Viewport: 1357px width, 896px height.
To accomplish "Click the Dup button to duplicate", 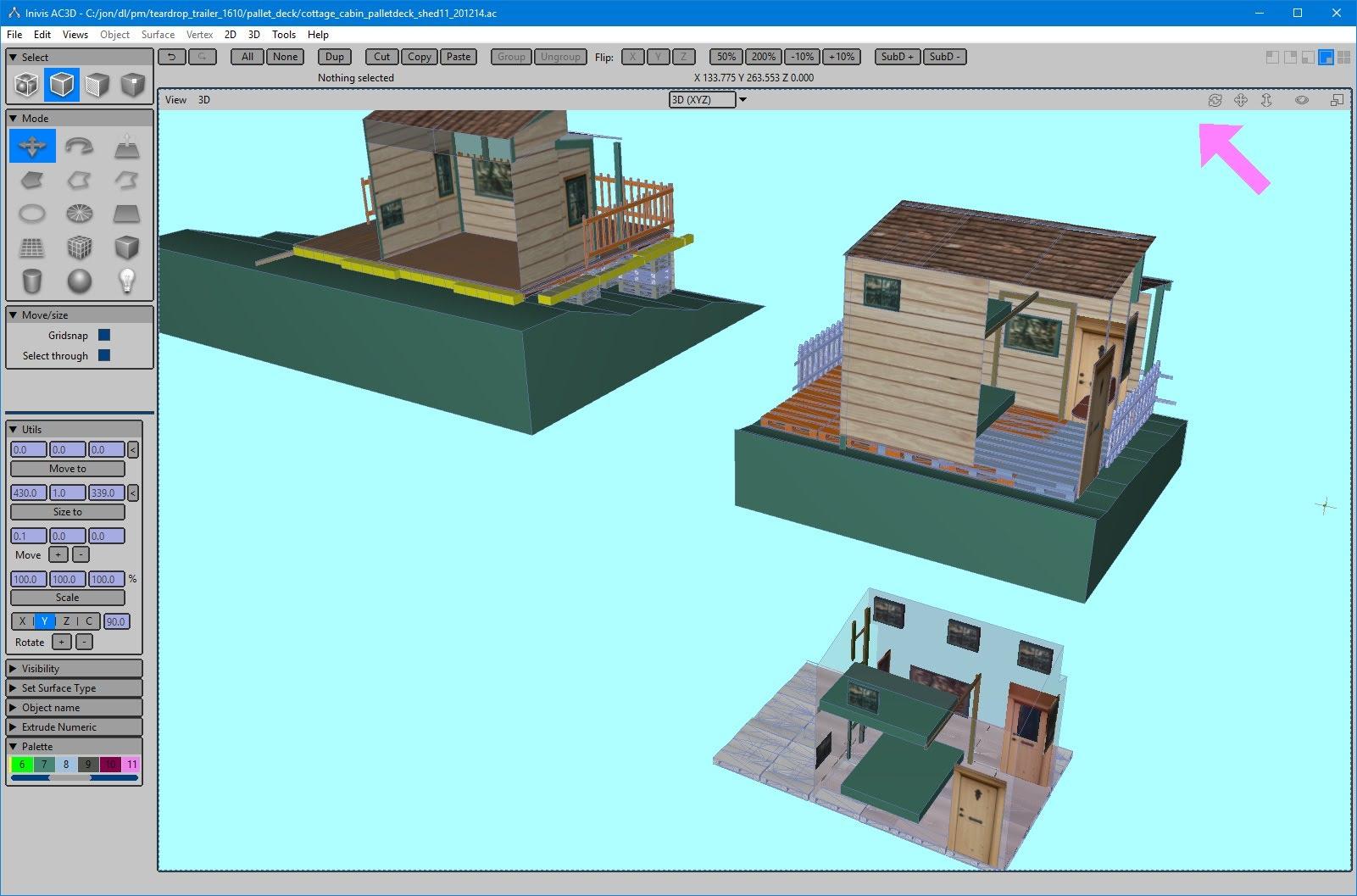I will [334, 57].
